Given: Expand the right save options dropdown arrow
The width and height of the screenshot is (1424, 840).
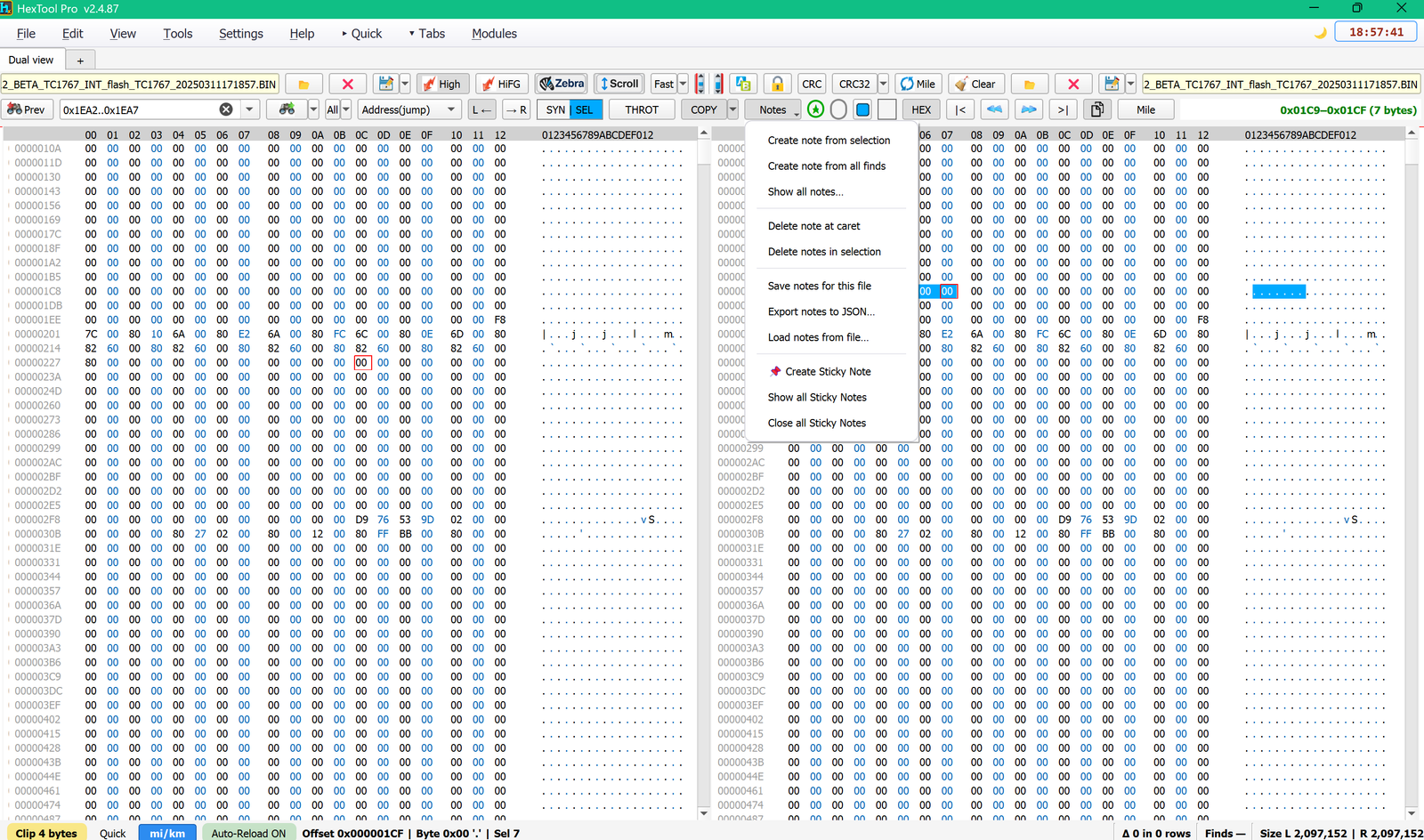Looking at the screenshot, I should [x=1130, y=84].
